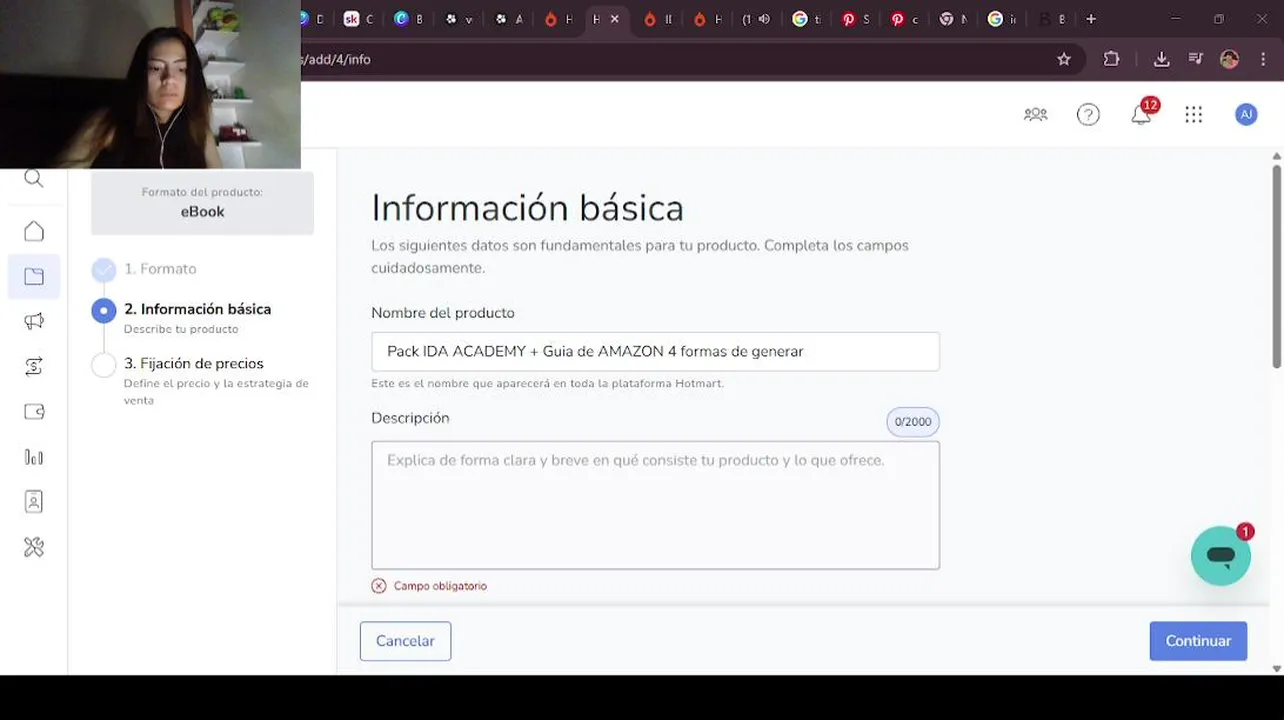Open the help question mark icon
This screenshot has height=720, width=1284.
[1088, 115]
